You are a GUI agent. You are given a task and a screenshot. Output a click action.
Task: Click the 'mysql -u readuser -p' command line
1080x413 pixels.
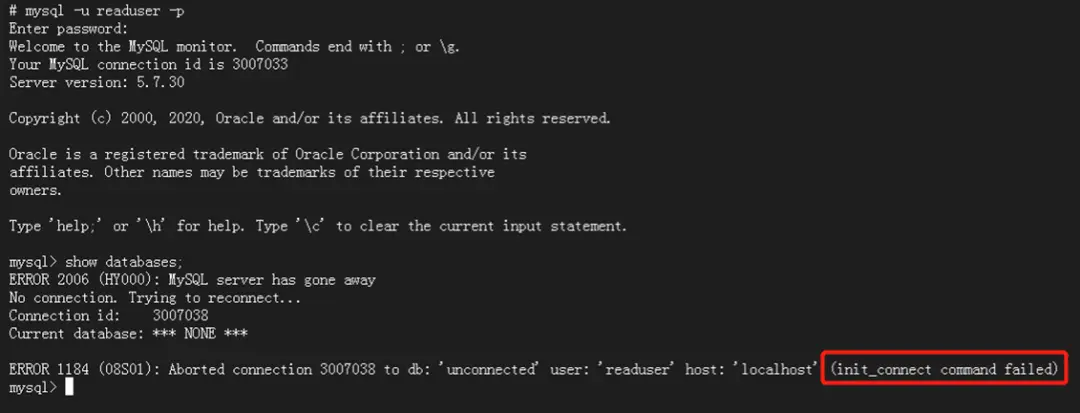point(98,10)
